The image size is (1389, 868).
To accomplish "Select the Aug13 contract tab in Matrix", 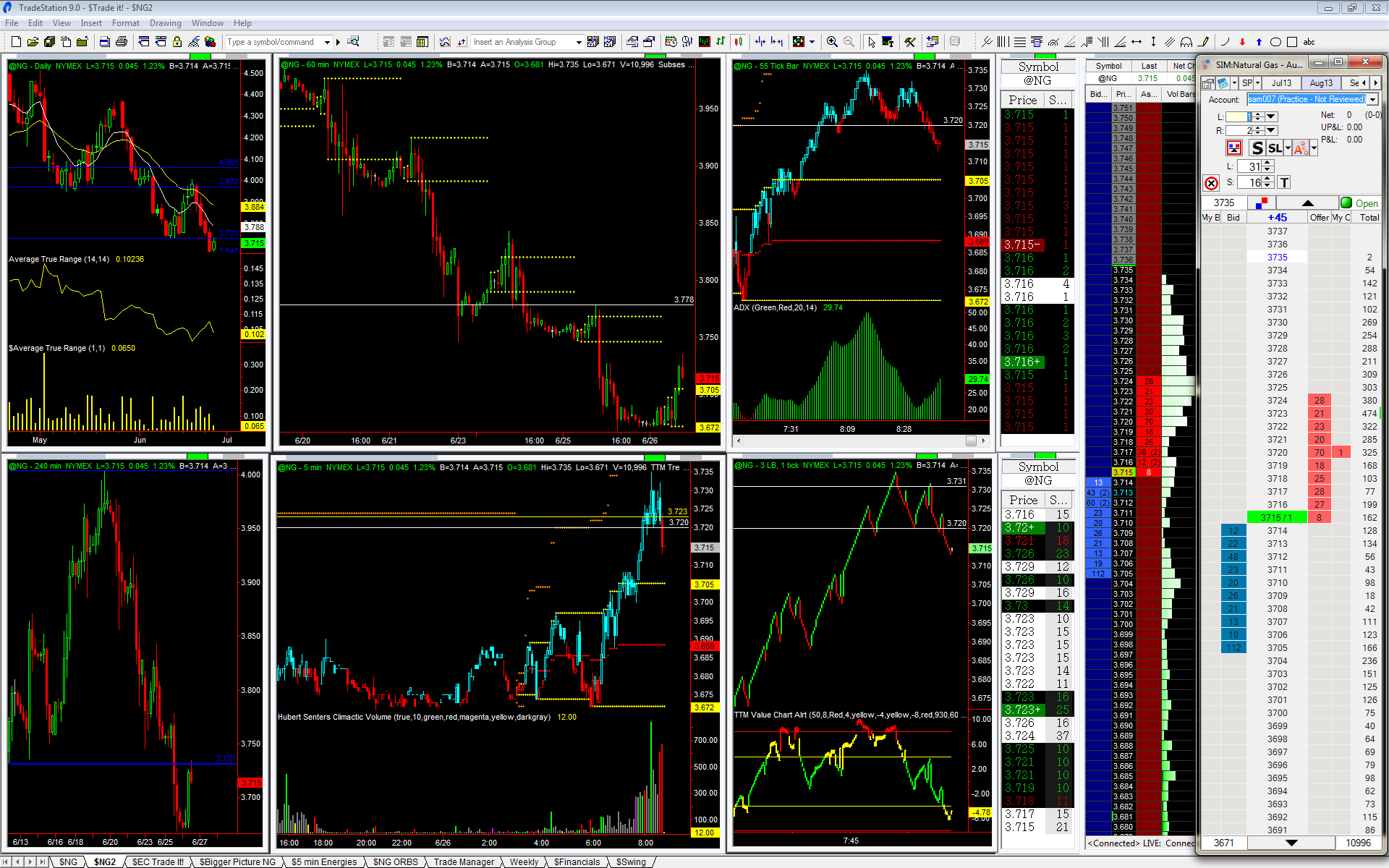I will tap(1320, 83).
